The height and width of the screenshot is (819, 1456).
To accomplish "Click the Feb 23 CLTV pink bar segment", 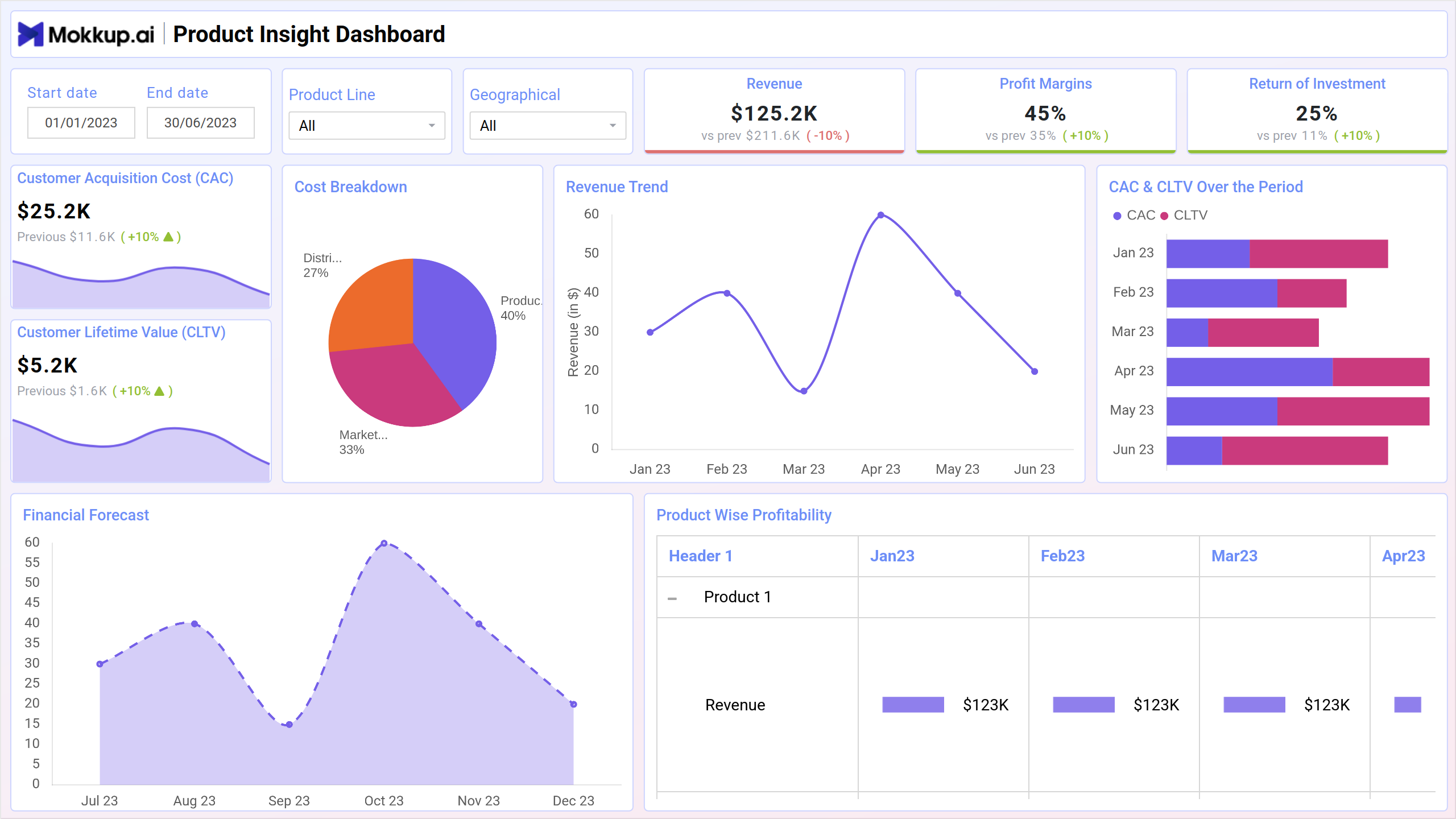I will (x=1312, y=293).
